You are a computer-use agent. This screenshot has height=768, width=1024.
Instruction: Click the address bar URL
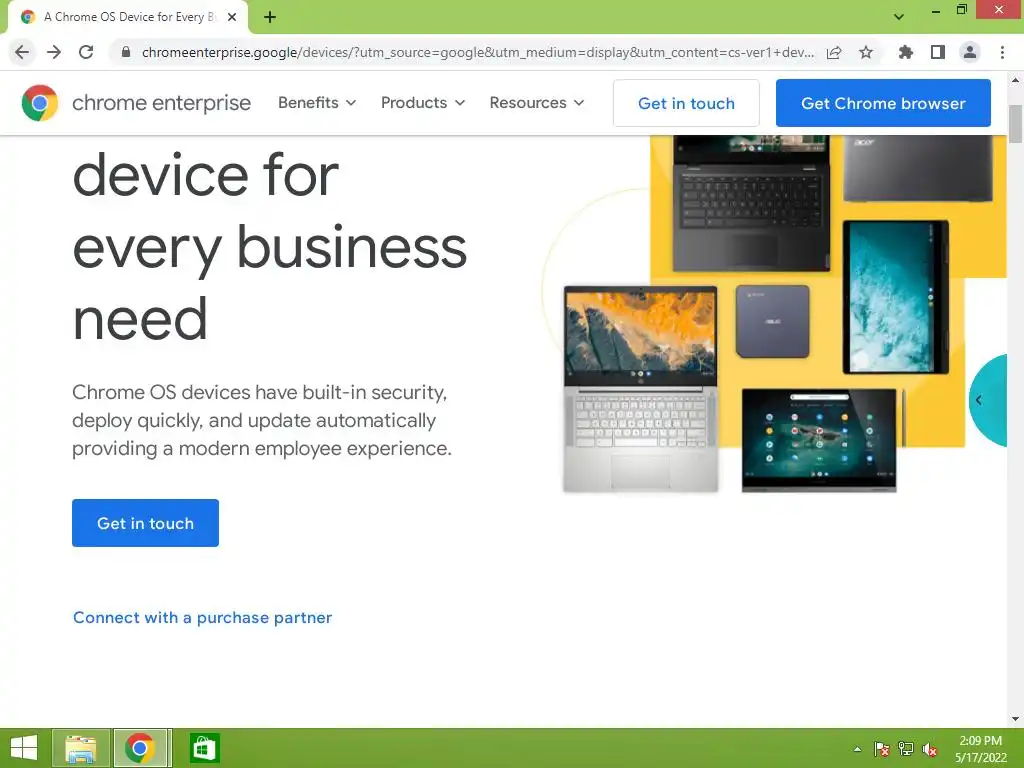click(477, 52)
